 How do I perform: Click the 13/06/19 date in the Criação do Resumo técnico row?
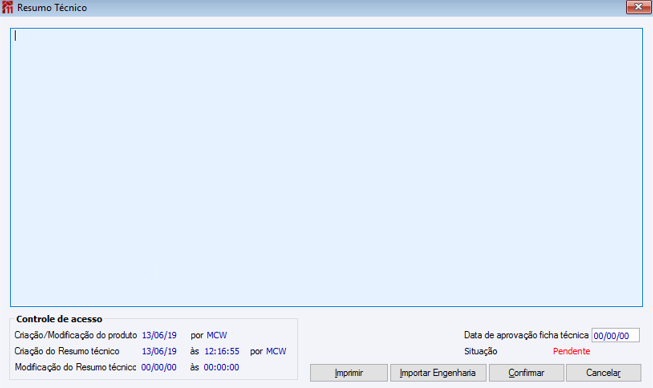(159, 351)
